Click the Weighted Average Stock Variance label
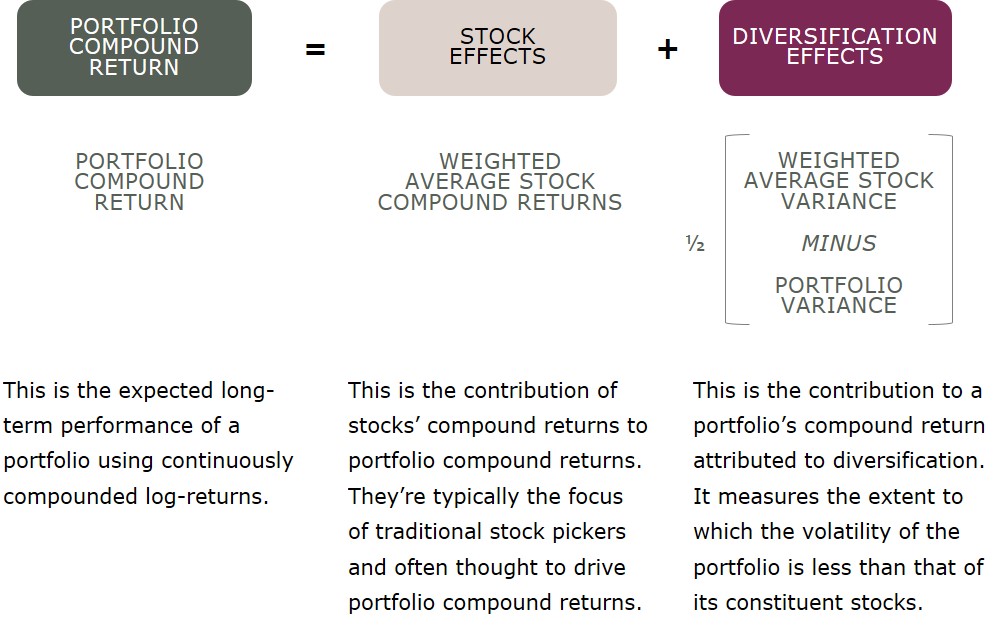 (839, 181)
